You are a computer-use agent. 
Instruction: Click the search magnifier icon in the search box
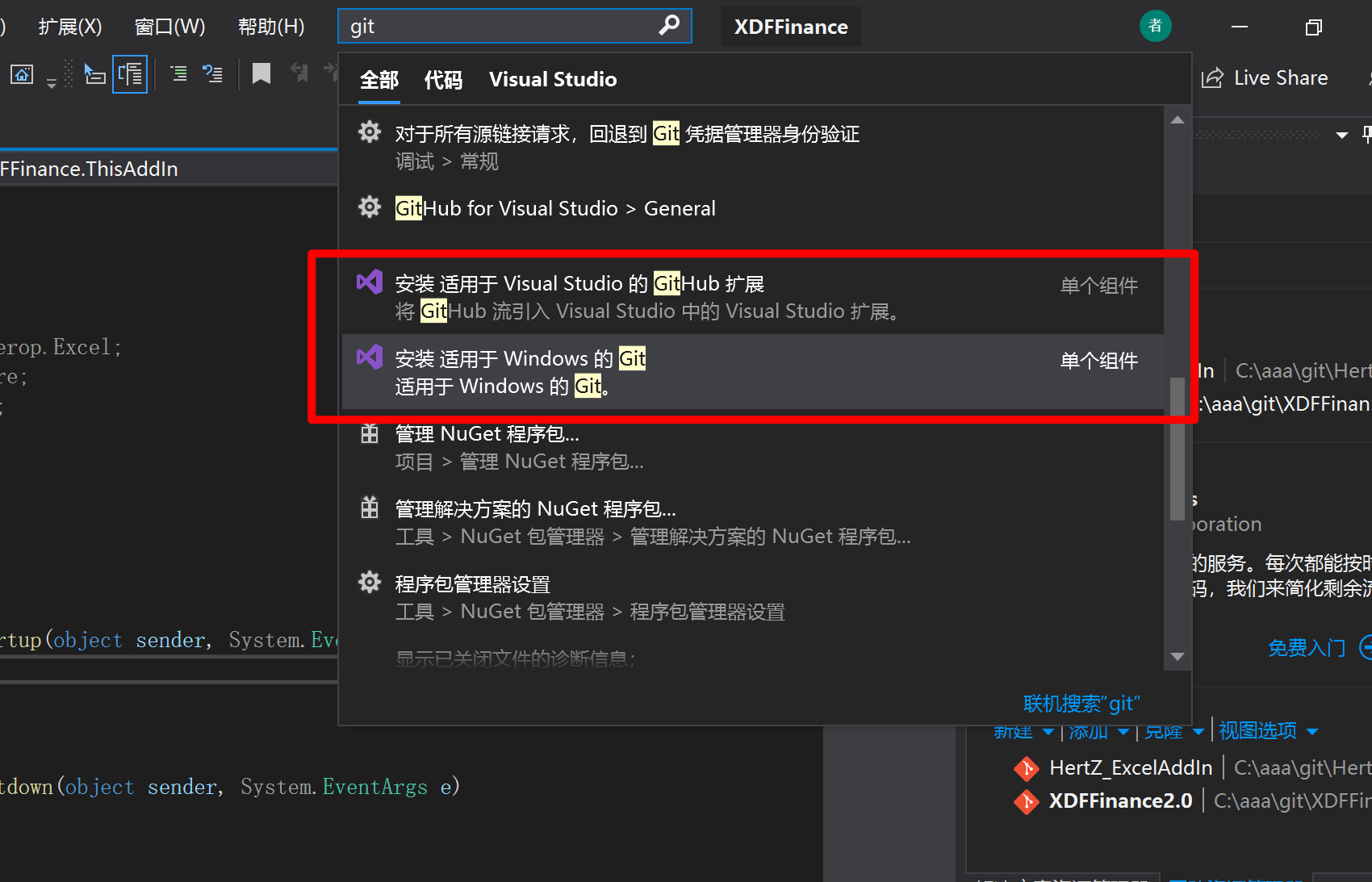tap(669, 26)
